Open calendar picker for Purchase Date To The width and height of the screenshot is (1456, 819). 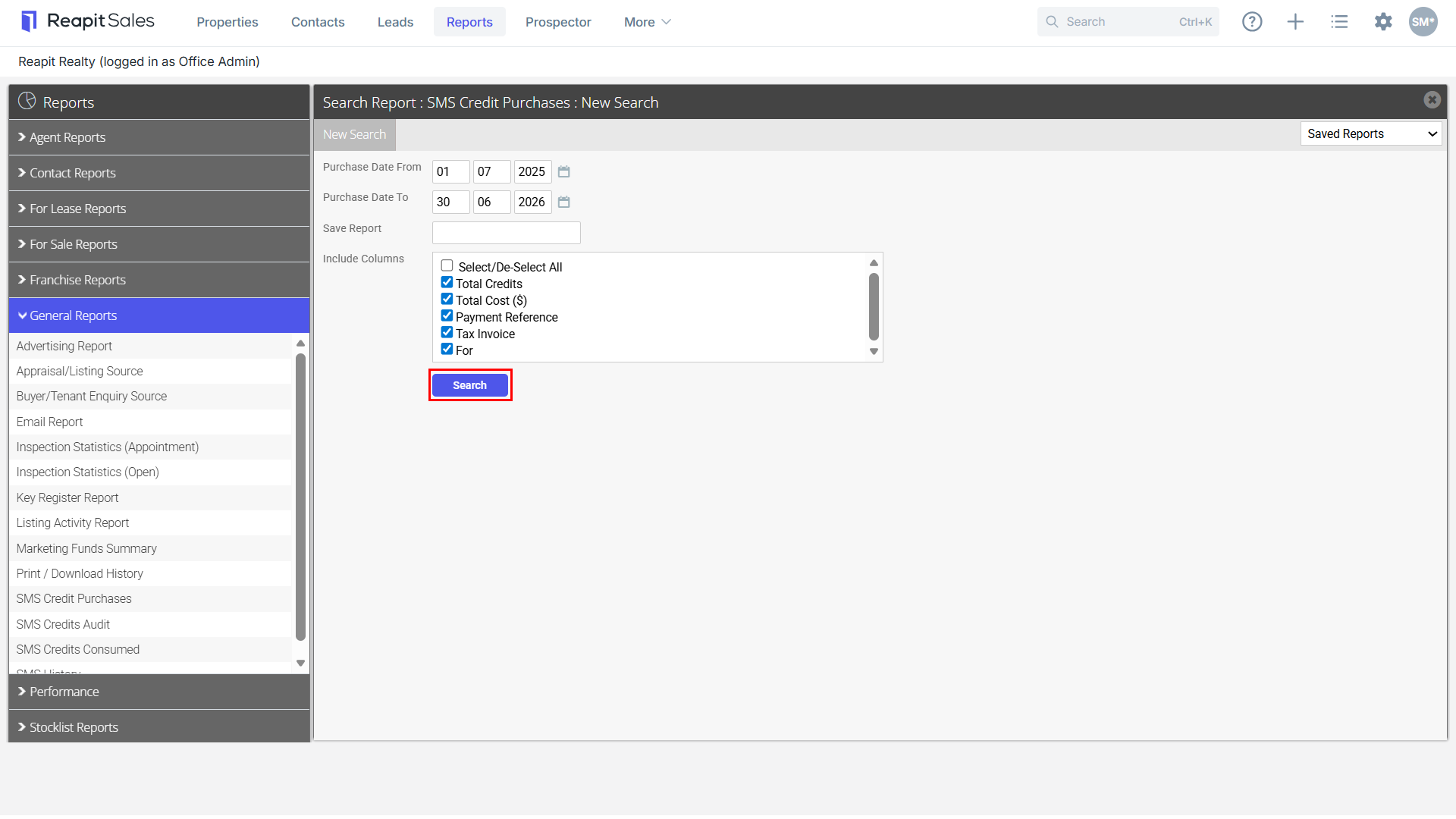563,202
